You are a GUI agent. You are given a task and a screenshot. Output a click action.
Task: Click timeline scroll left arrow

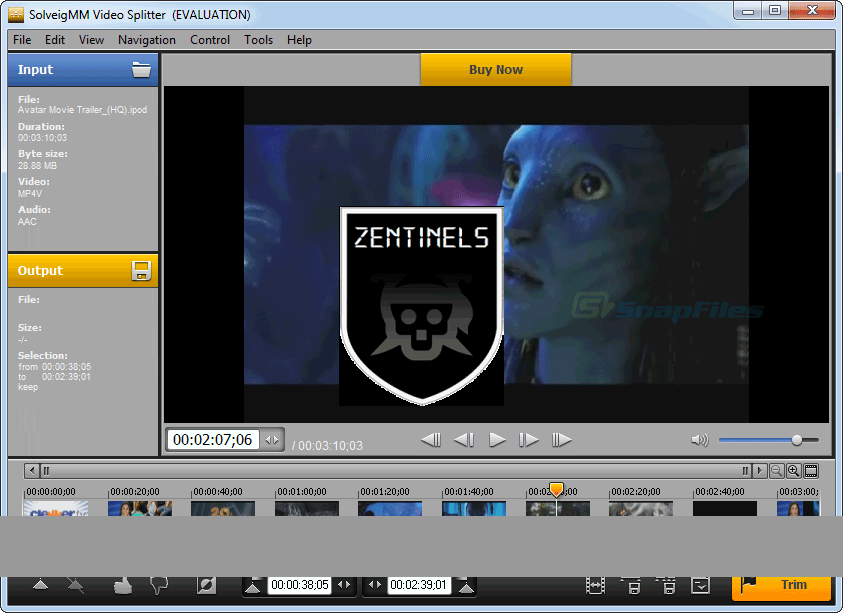pyautogui.click(x=32, y=471)
